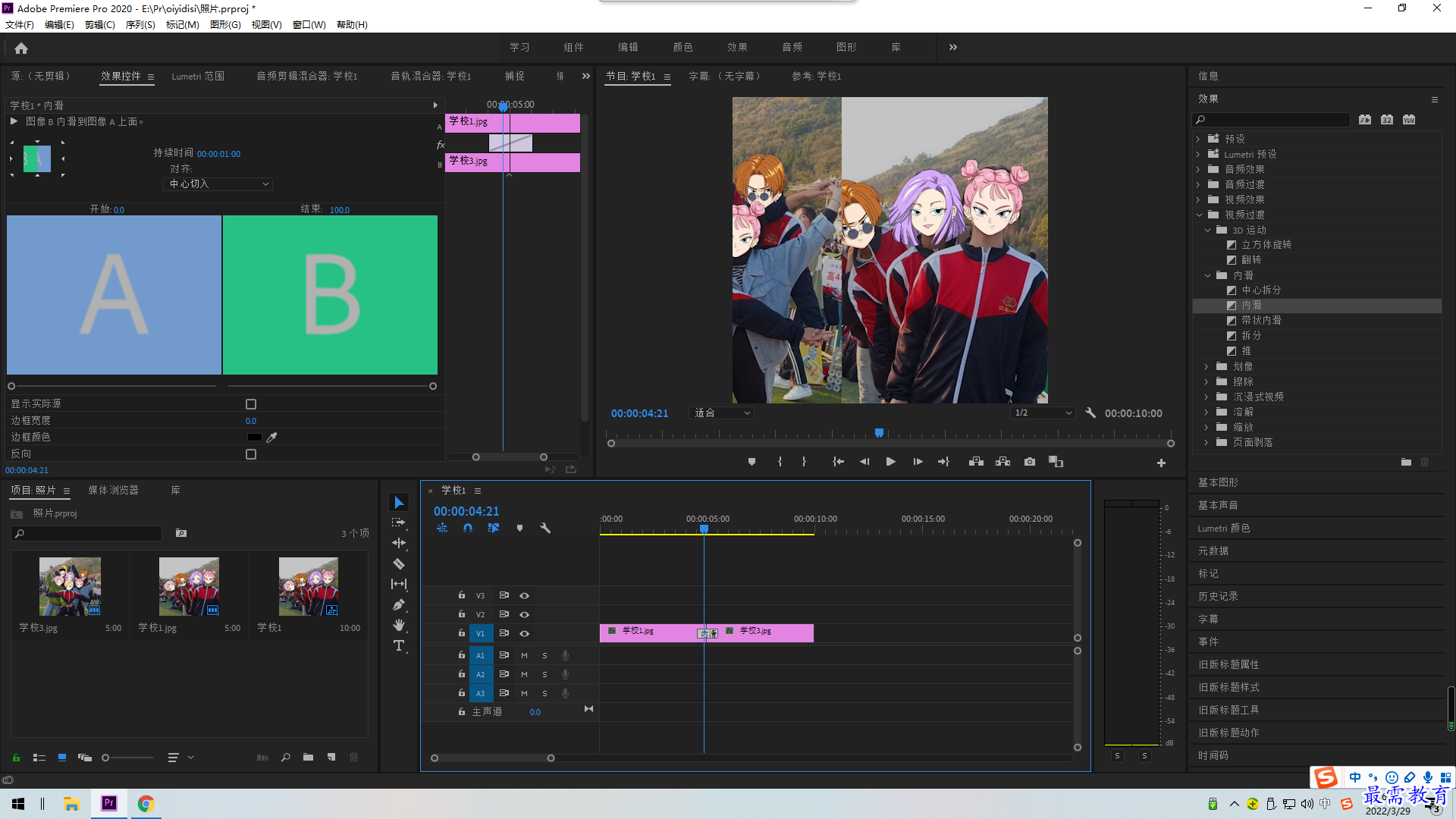
Task: Go to Out point in Program monitor
Action: tap(943, 462)
